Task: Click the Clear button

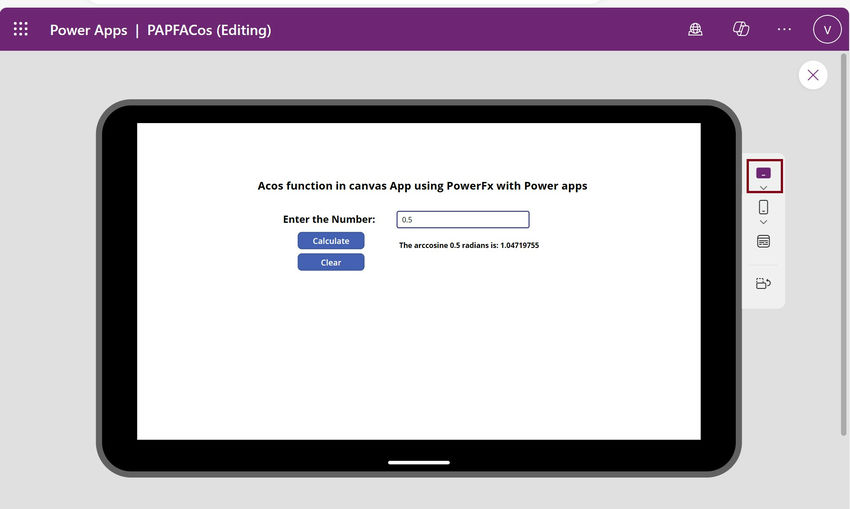Action: [x=331, y=262]
